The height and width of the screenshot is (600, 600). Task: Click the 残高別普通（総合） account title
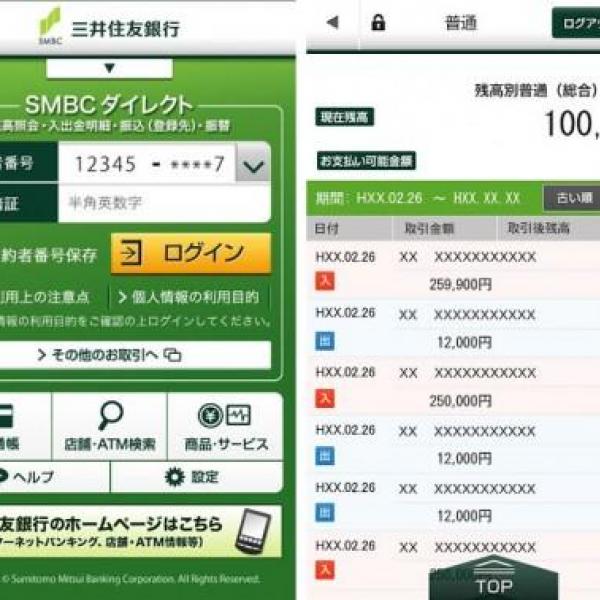pyautogui.click(x=536, y=90)
